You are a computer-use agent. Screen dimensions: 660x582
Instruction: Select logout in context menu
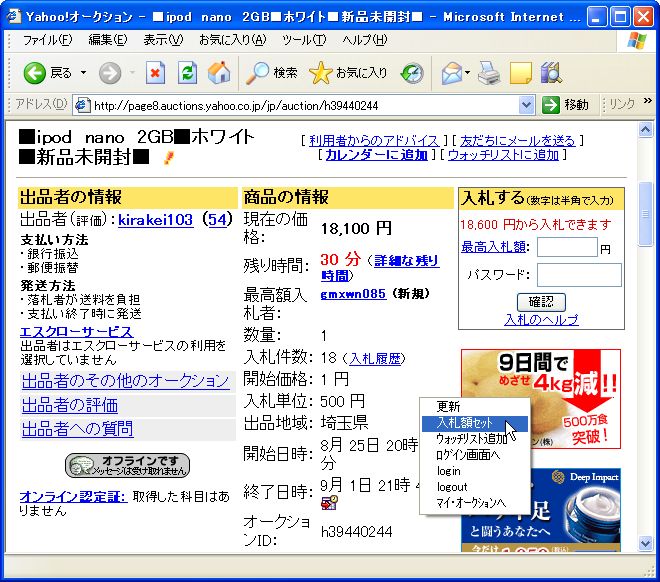(475, 487)
